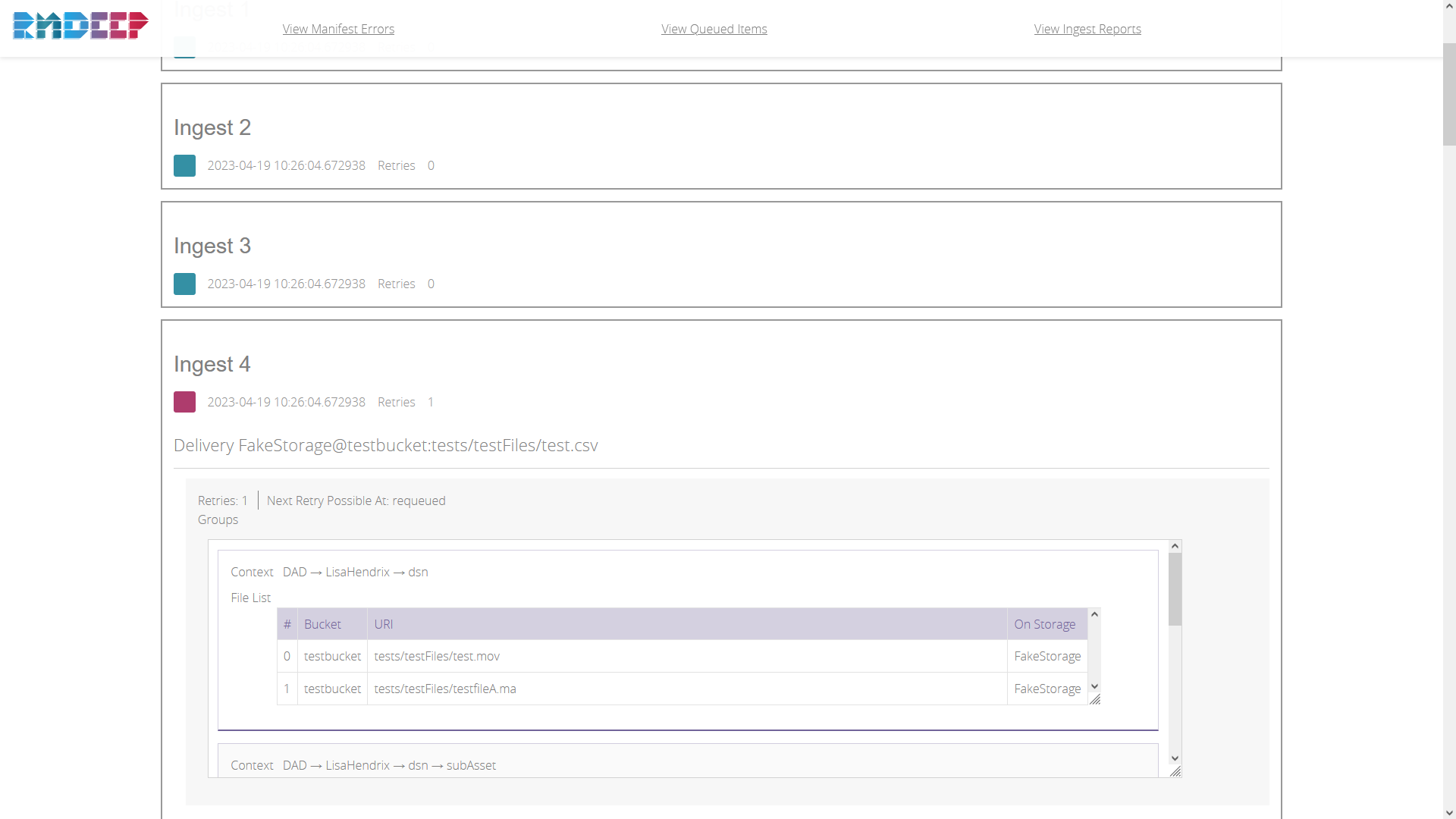The image size is (1456, 819).
Task: Click the file list resize handle
Action: (1095, 699)
